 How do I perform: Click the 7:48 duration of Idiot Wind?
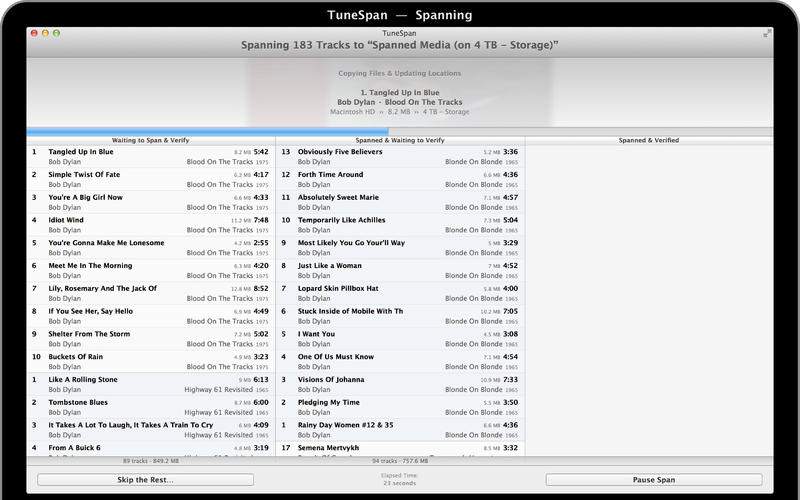click(261, 220)
